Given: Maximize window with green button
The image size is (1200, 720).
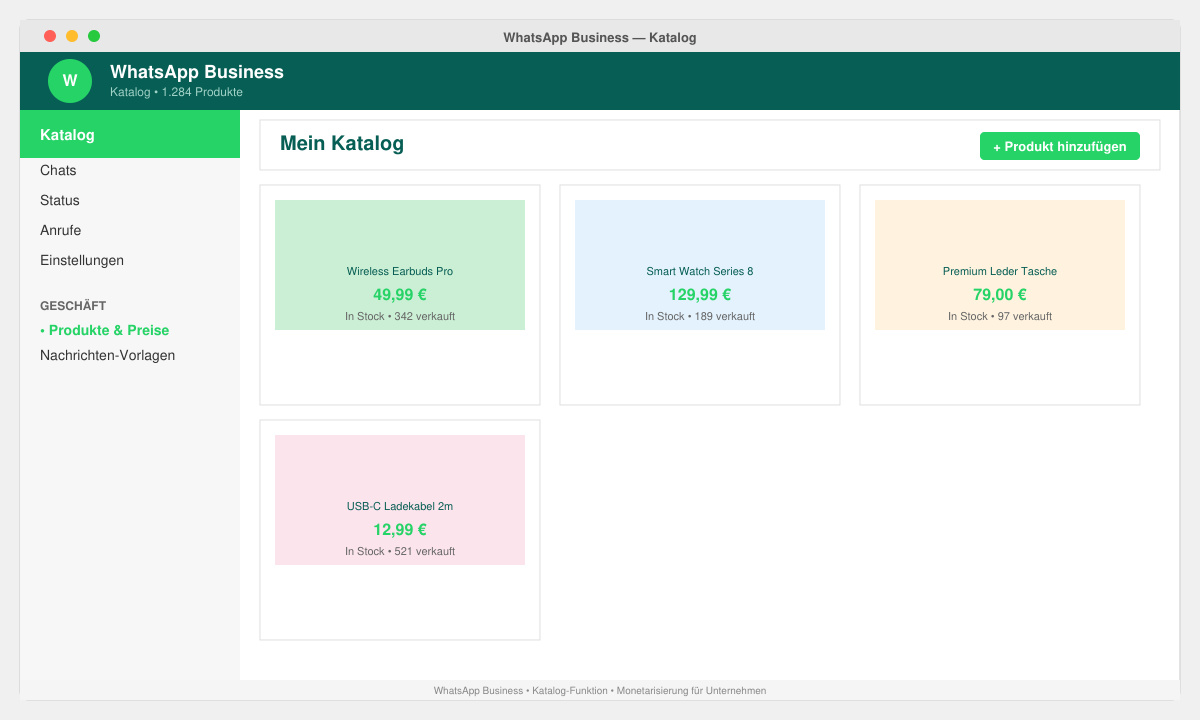Looking at the screenshot, I should point(94,36).
